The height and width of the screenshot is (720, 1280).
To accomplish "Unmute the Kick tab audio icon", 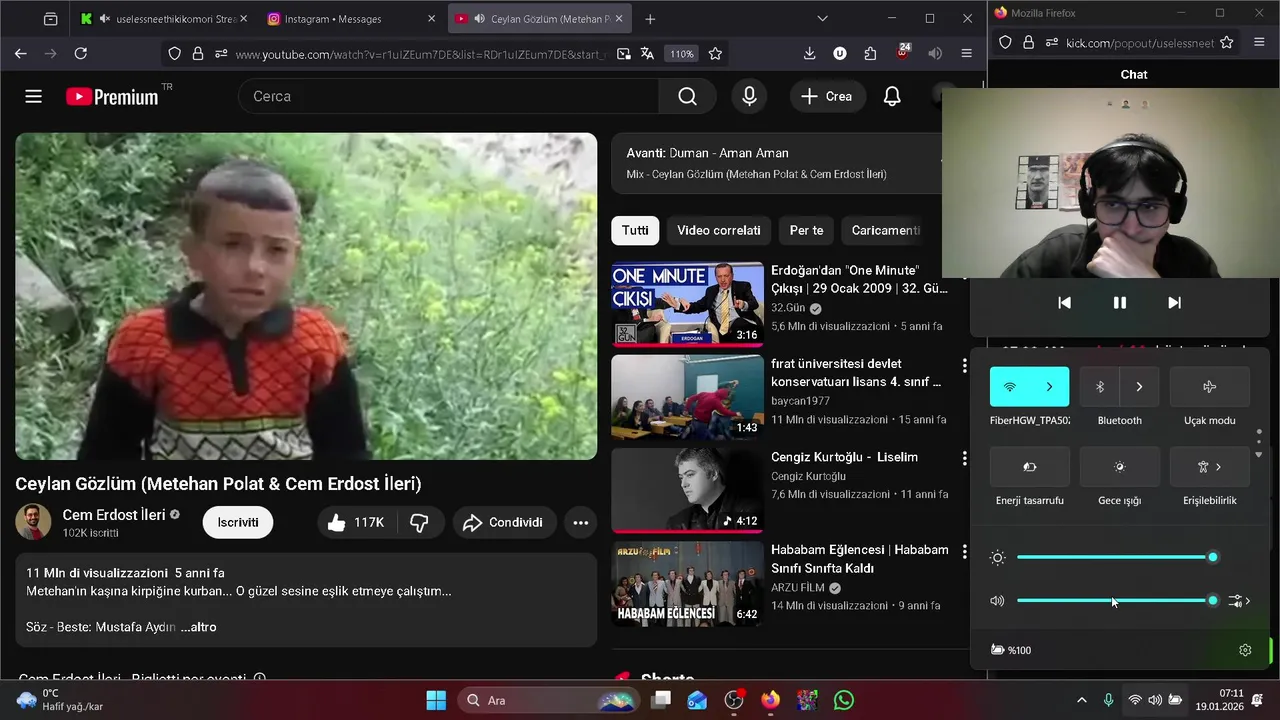I will coord(104,19).
